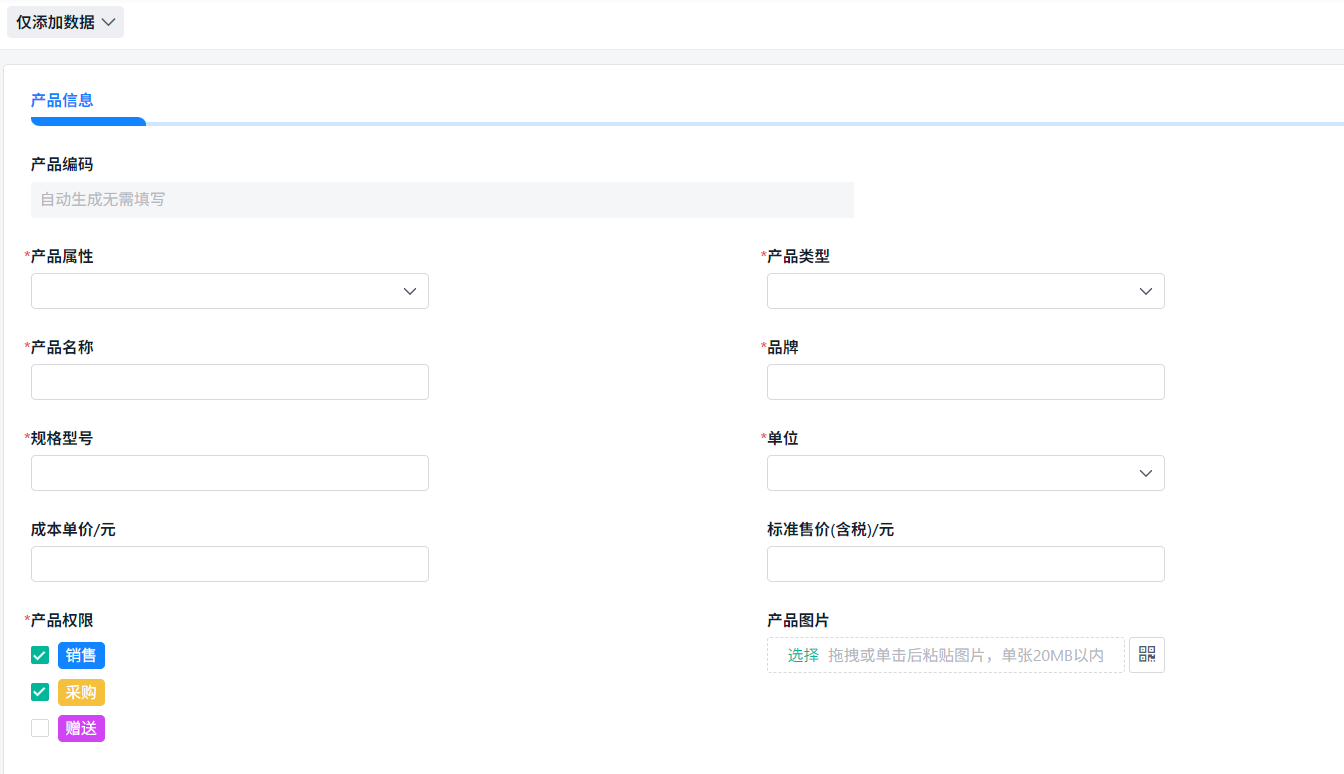Screen dimensions: 1344x774
Task: Click the 选择 link to upload an image
Action: pos(802,655)
